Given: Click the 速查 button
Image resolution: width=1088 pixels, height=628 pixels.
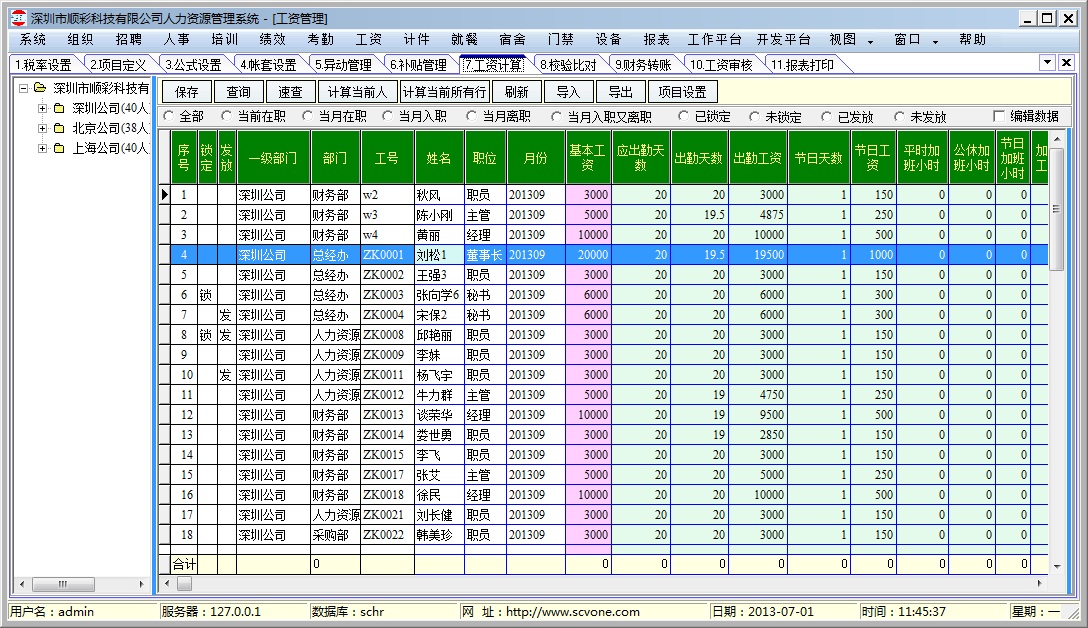Looking at the screenshot, I should (x=291, y=92).
